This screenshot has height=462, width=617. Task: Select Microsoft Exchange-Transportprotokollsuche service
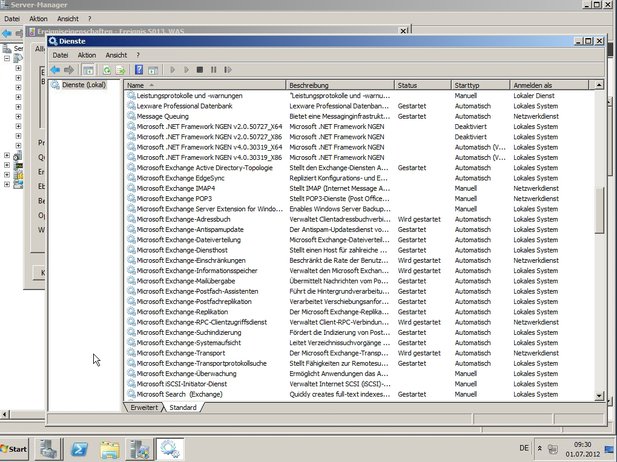(201, 363)
